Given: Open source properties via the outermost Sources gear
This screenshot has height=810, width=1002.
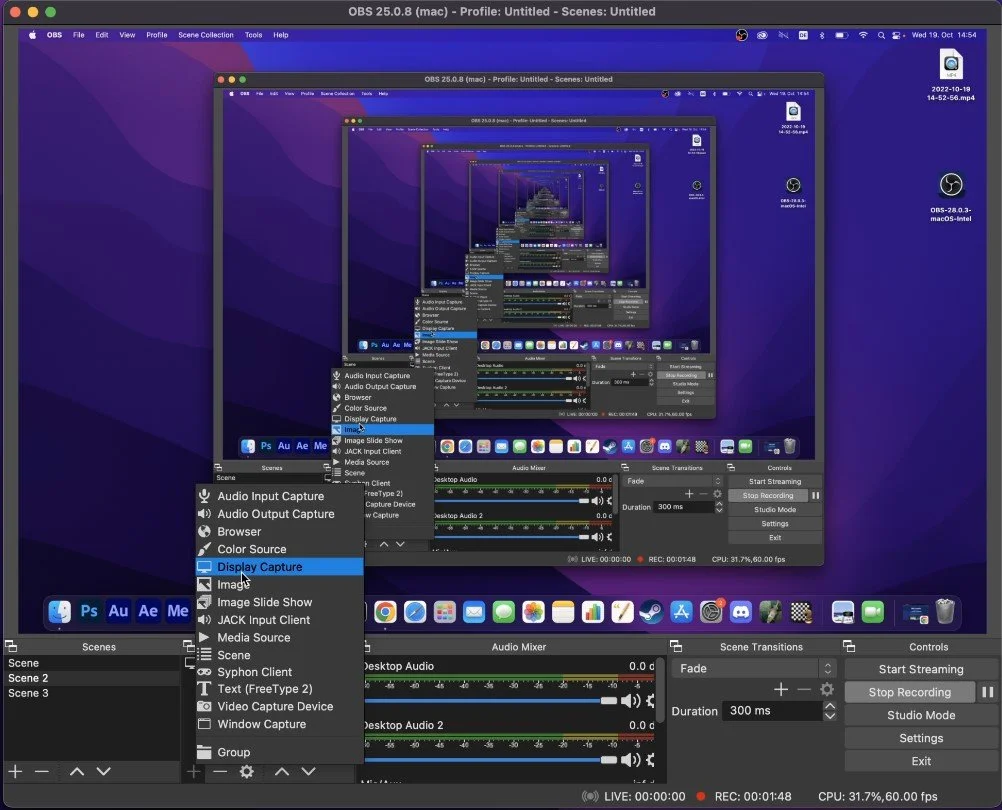Looking at the screenshot, I should 247,772.
